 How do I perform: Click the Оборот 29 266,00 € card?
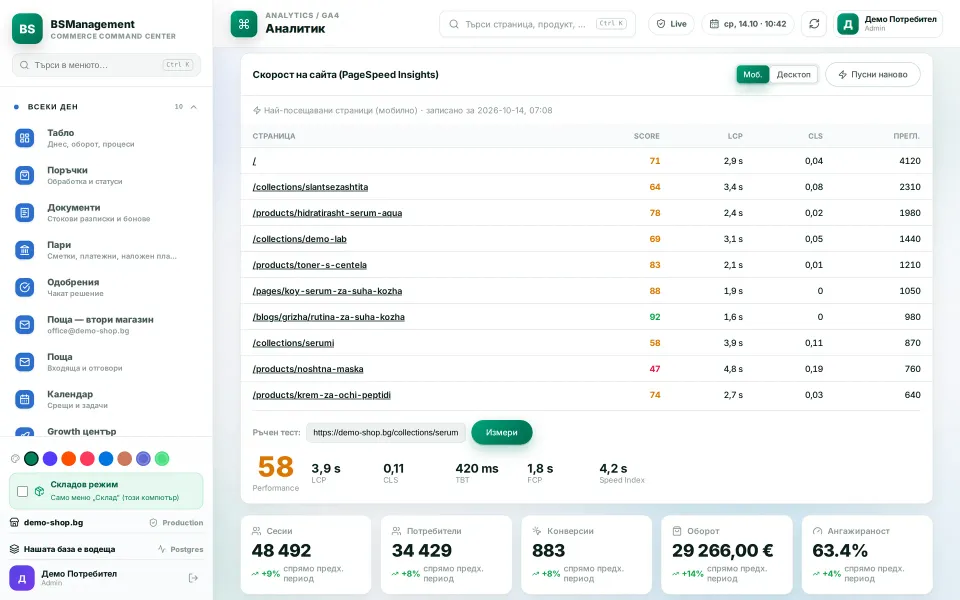(x=727, y=555)
